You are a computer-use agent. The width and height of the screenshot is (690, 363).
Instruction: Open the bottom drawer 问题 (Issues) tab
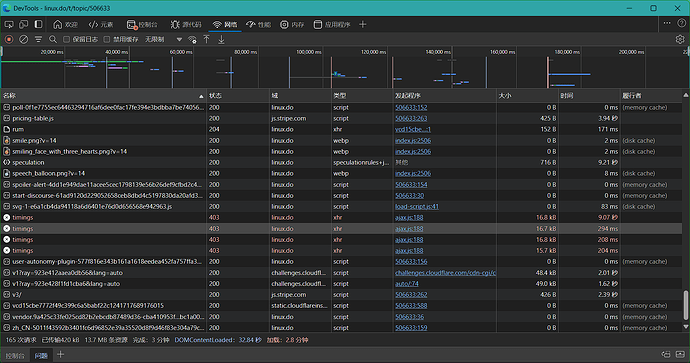tap(41, 356)
